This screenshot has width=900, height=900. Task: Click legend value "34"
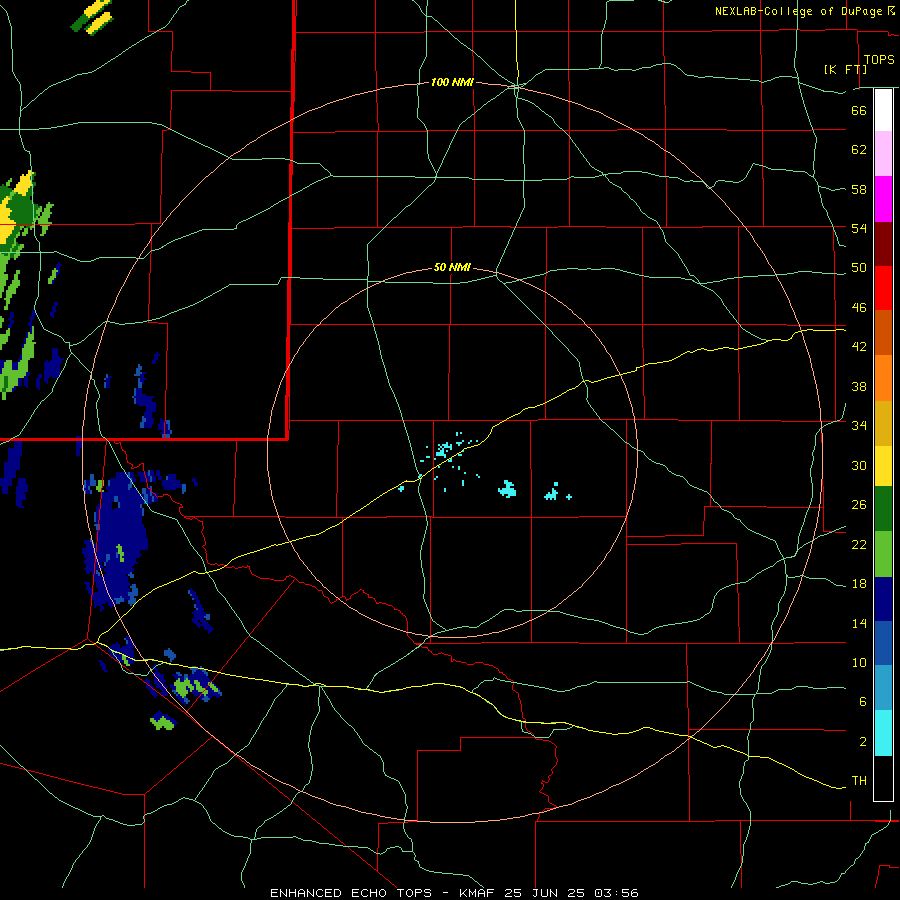pos(859,426)
